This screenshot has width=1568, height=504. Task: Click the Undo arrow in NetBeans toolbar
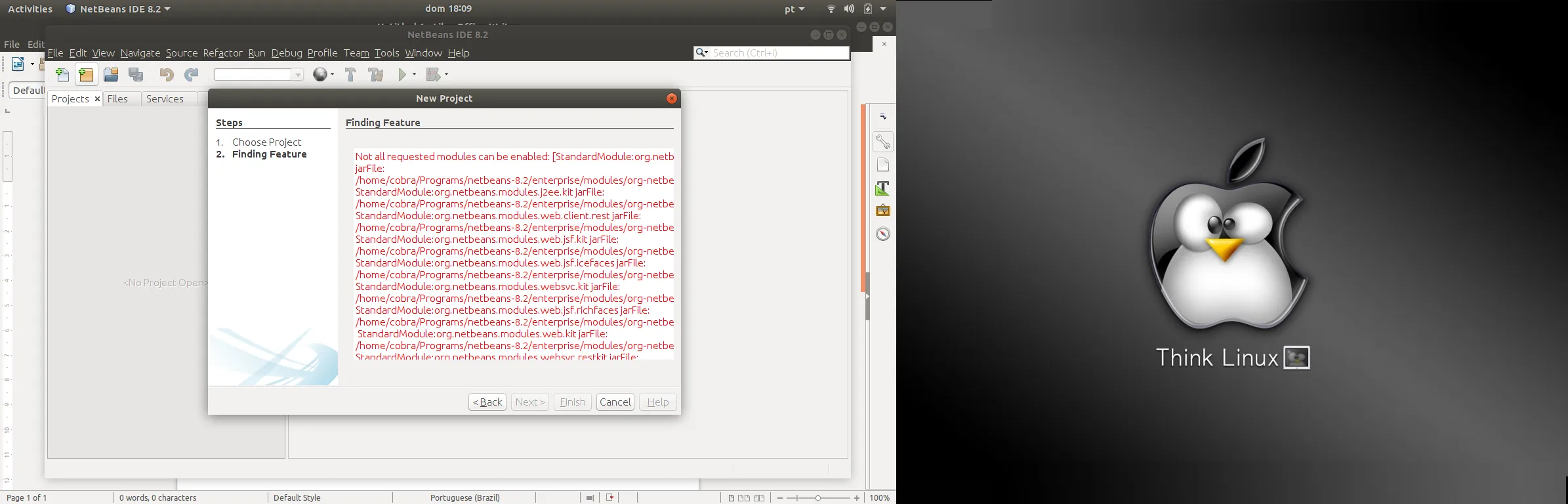click(167, 75)
